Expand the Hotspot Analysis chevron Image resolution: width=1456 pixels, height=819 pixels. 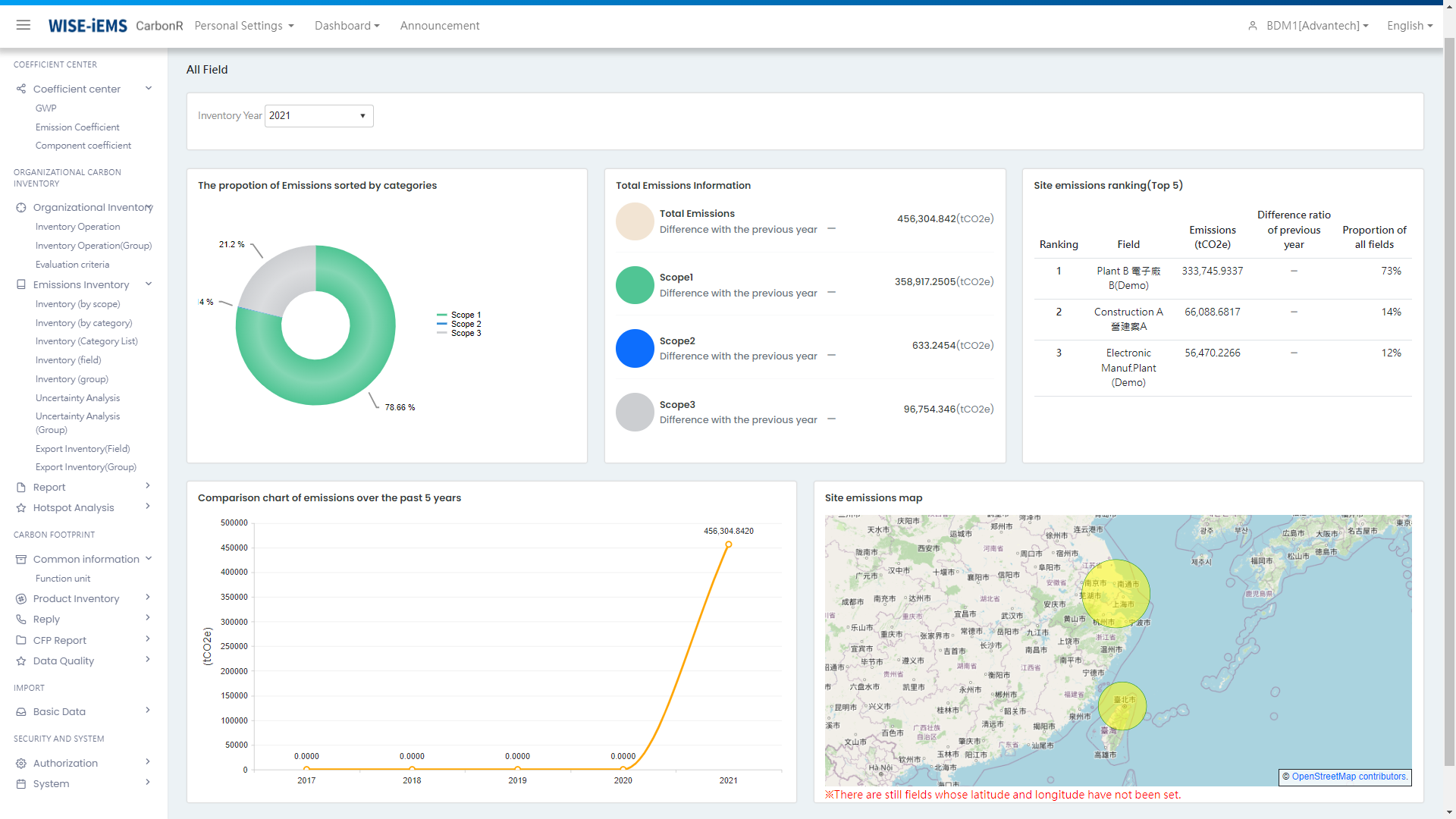point(148,507)
